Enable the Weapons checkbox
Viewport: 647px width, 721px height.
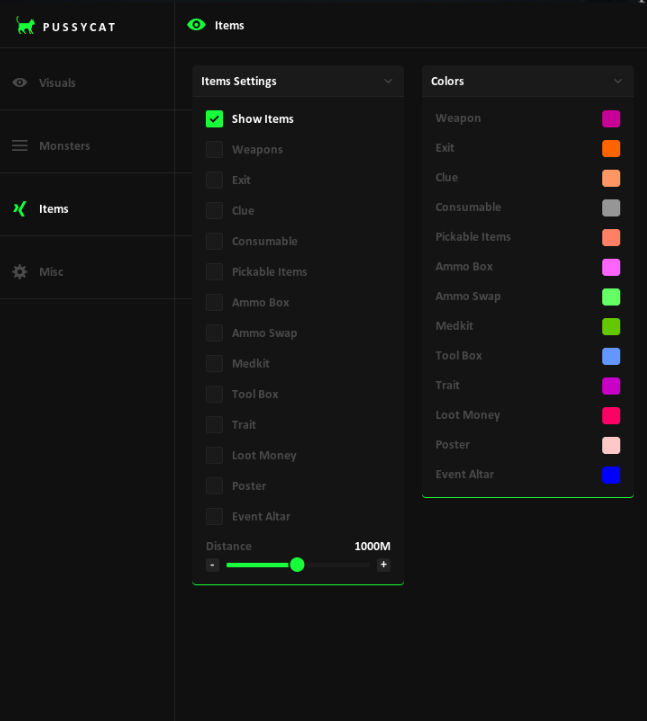point(214,149)
